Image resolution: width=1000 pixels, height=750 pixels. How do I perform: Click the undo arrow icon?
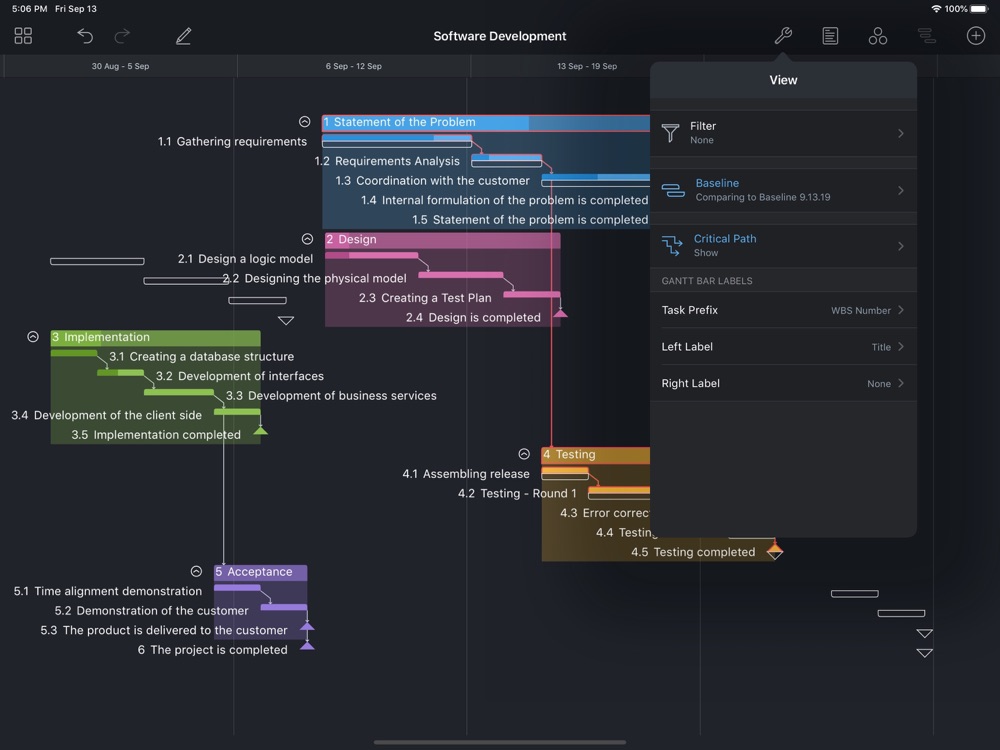coord(85,36)
